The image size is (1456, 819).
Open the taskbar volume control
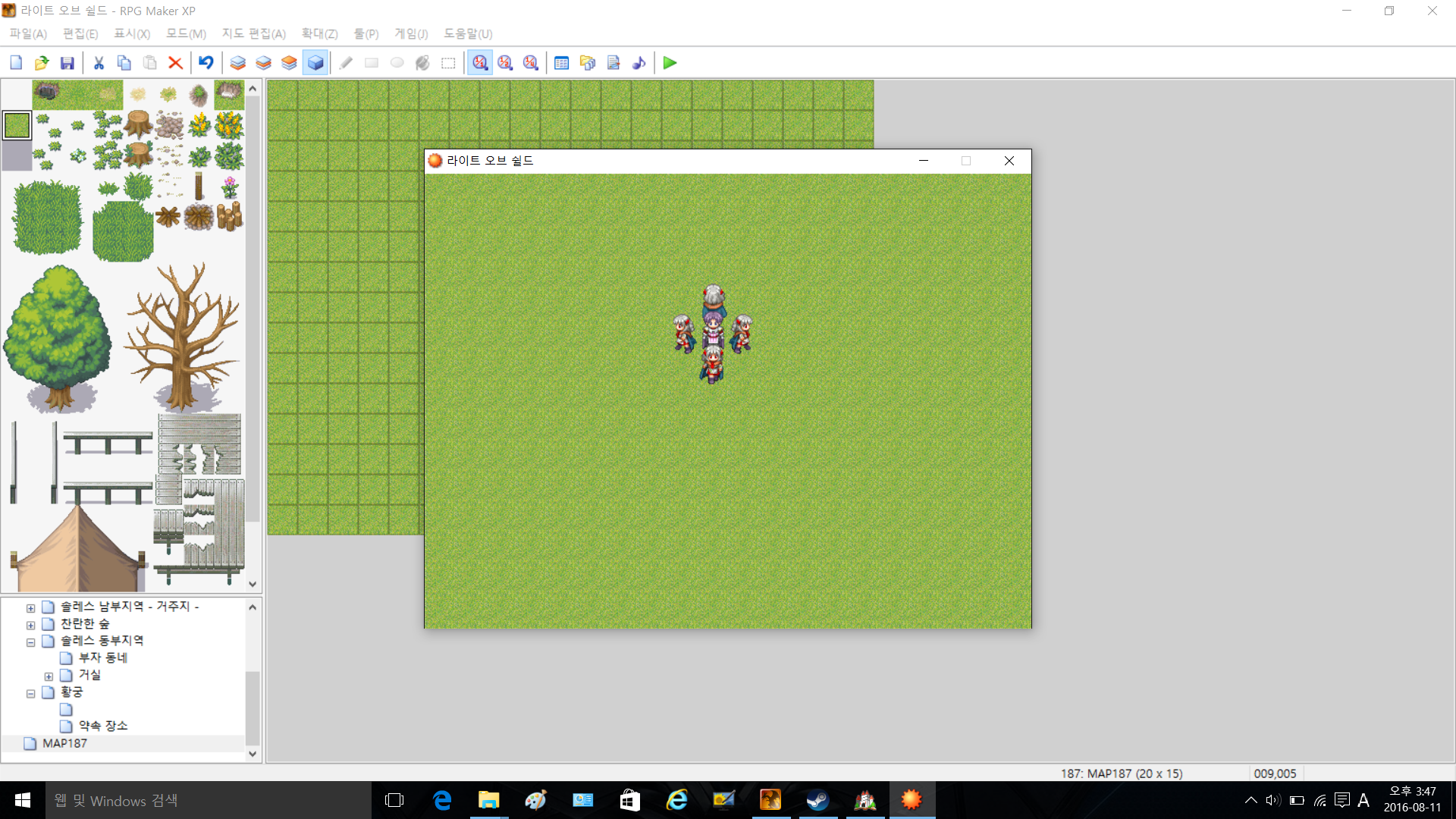(1273, 800)
